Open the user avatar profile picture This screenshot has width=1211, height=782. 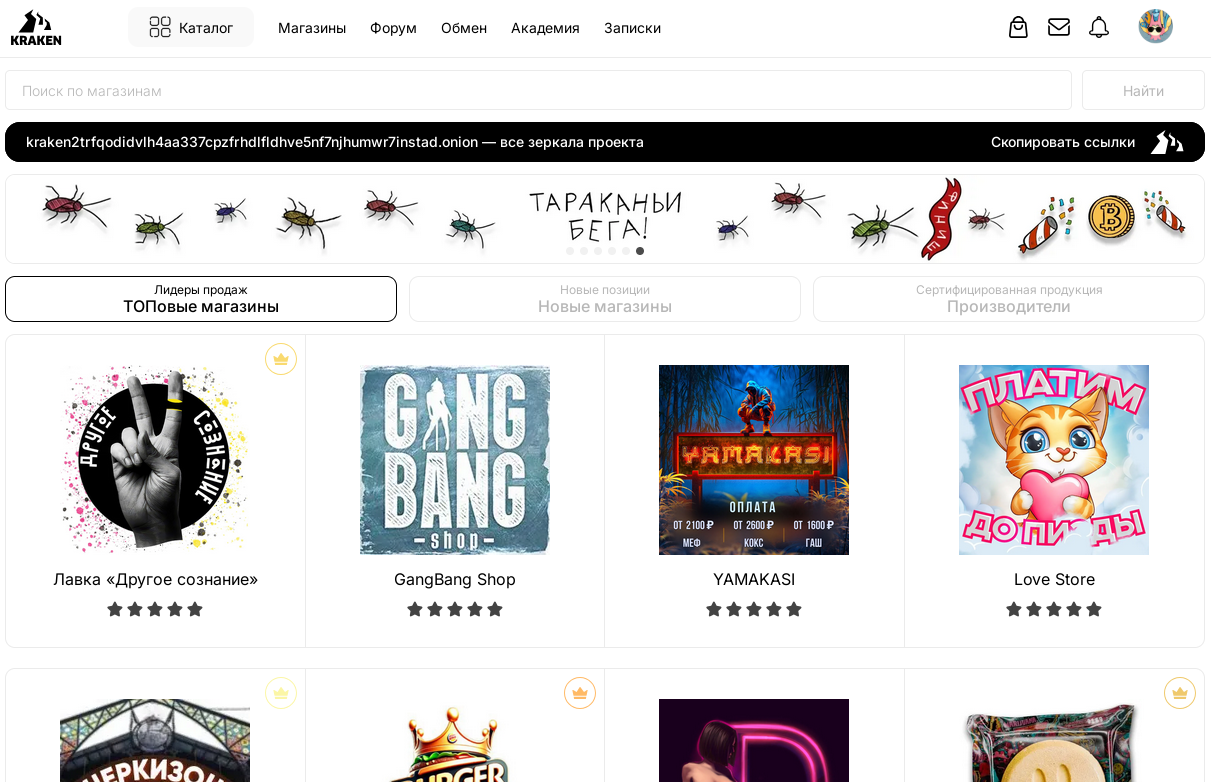1155,26
